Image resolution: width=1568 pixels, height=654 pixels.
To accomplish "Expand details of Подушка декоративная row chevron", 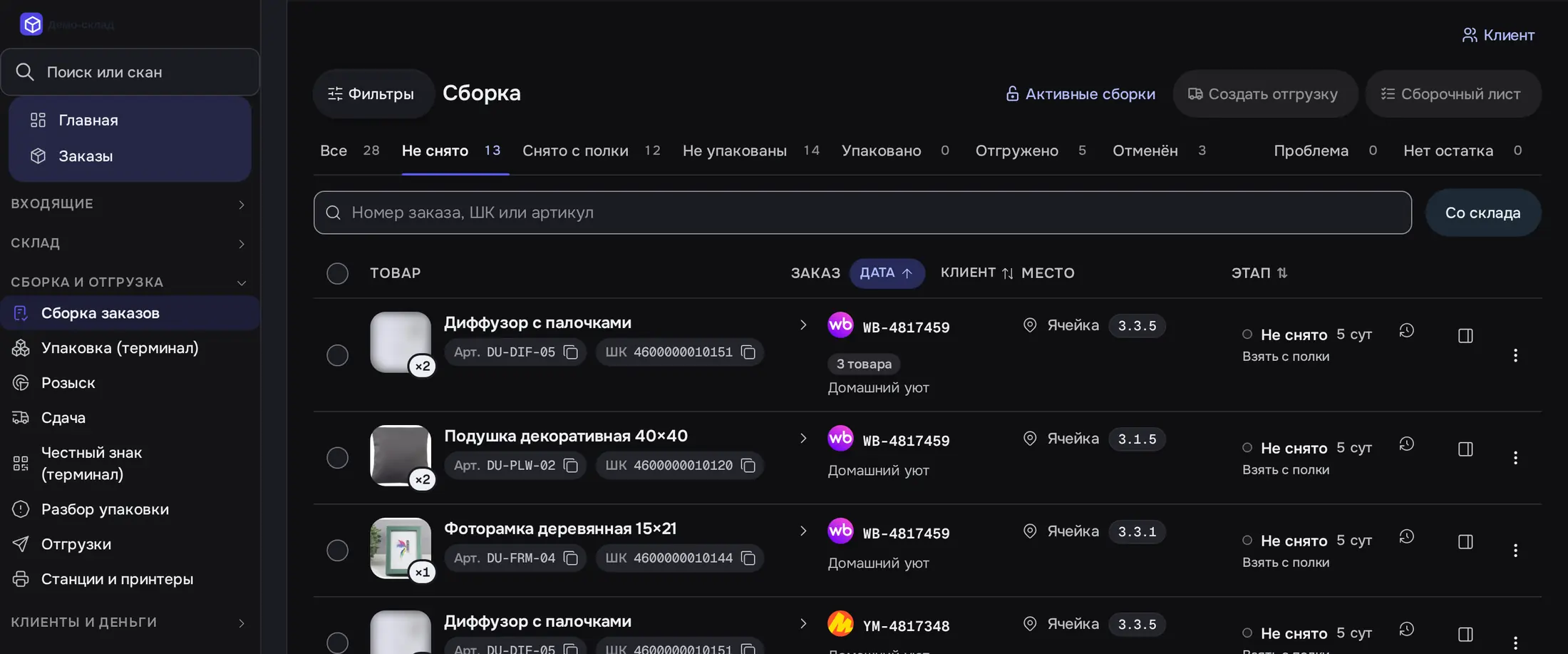I will [803, 439].
